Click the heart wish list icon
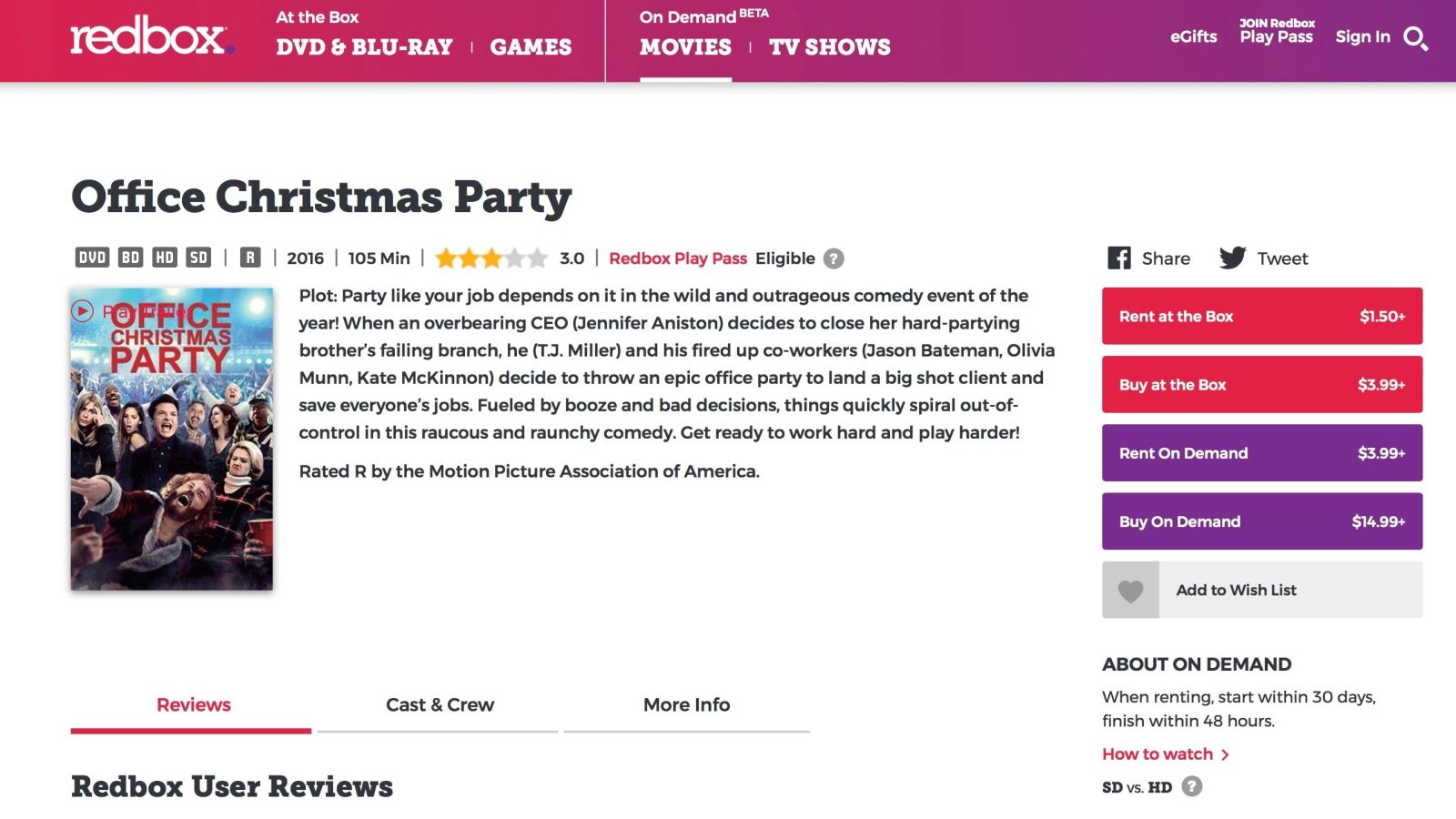 [x=1130, y=591]
